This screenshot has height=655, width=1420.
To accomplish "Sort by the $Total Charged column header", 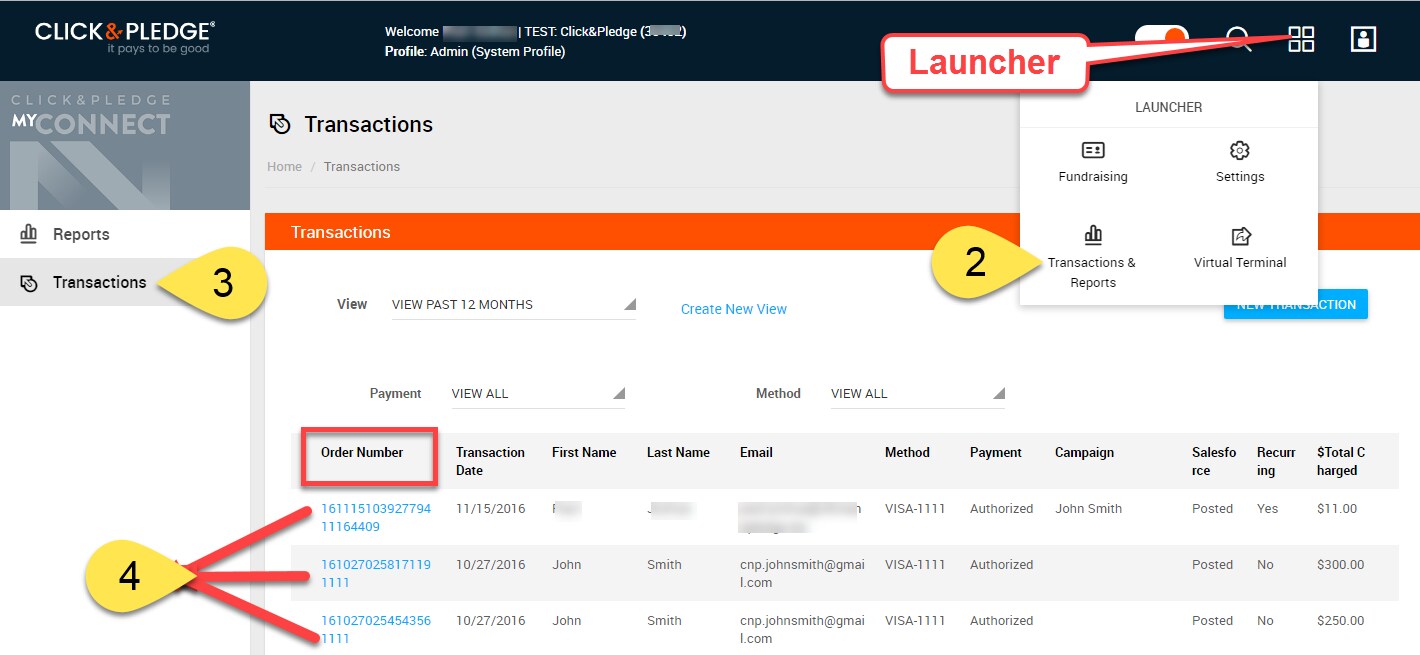I will [x=1341, y=461].
